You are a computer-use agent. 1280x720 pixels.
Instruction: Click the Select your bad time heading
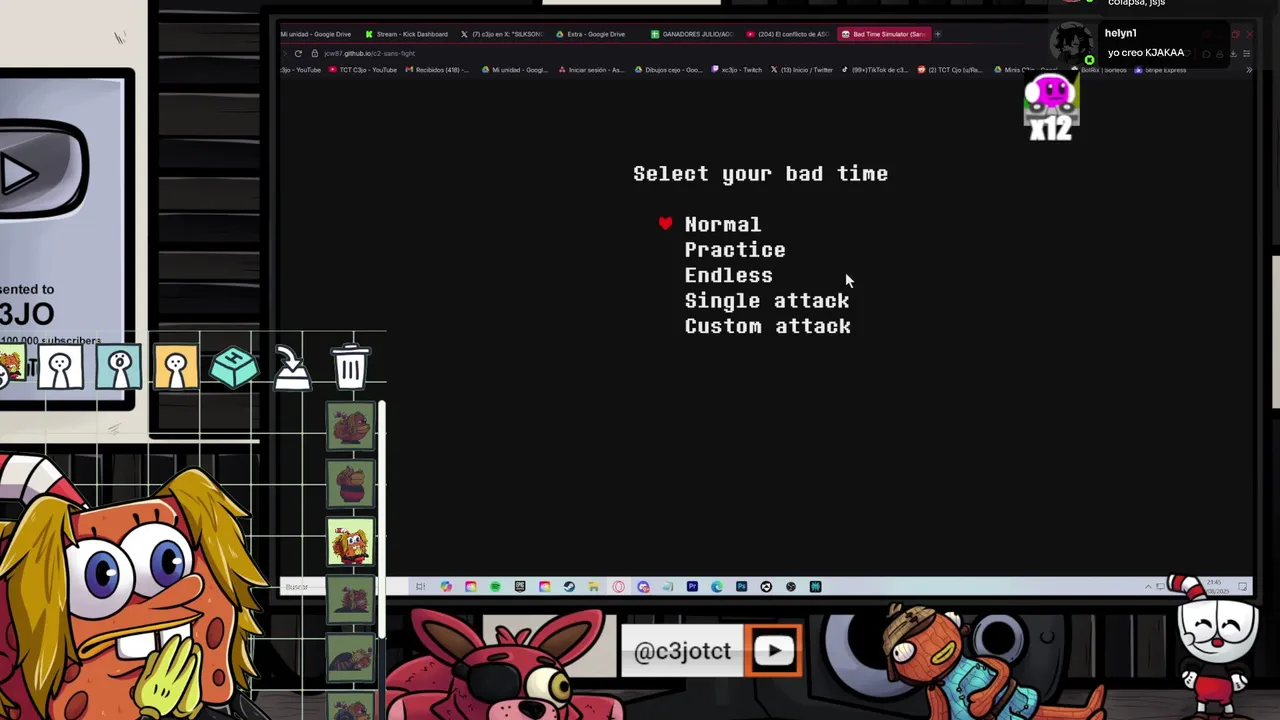click(x=760, y=174)
